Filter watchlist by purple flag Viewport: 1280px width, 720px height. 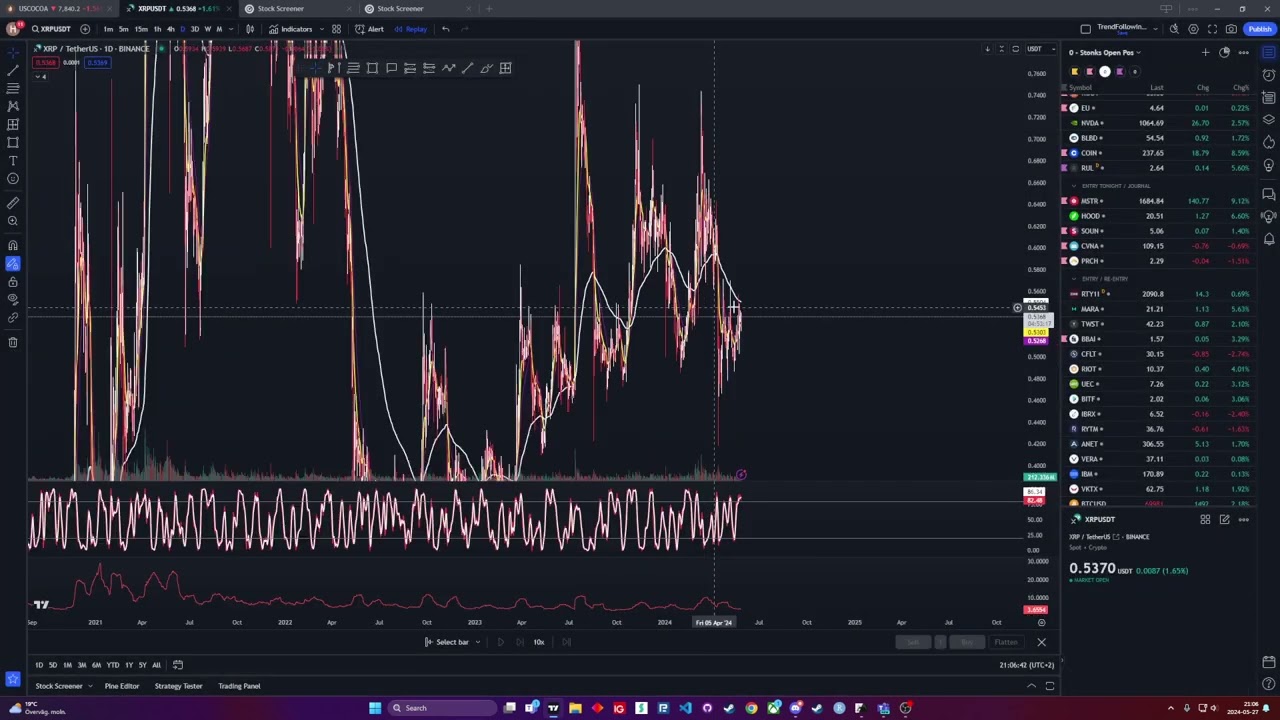tap(1120, 72)
